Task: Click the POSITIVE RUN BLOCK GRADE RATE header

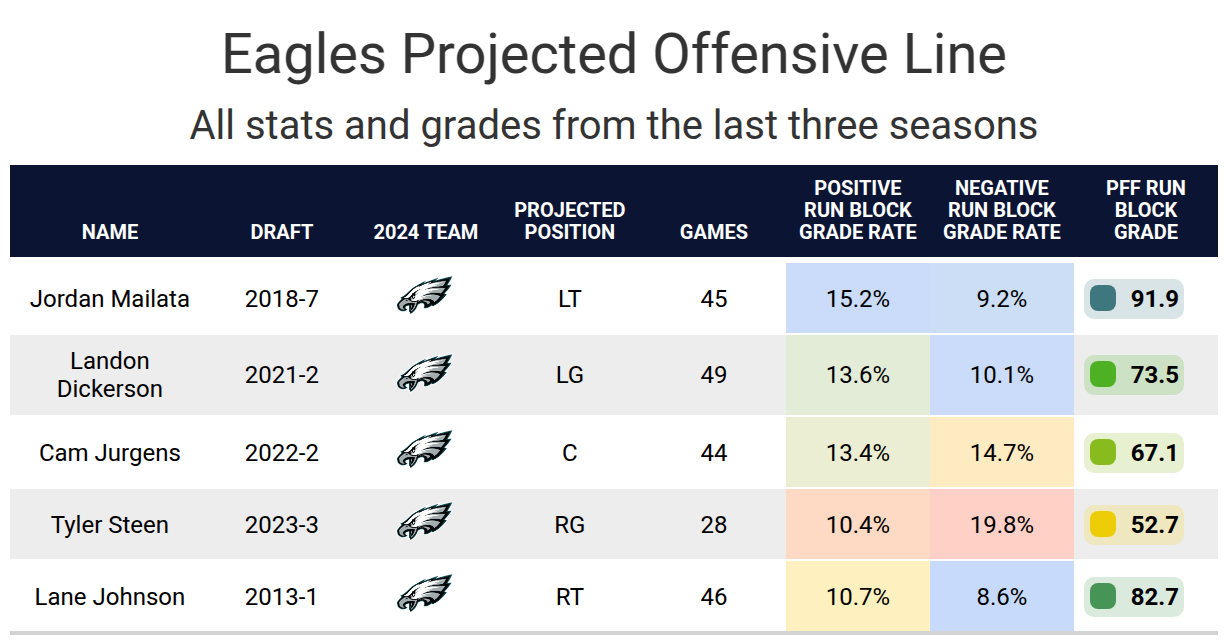Action: pyautogui.click(x=858, y=210)
